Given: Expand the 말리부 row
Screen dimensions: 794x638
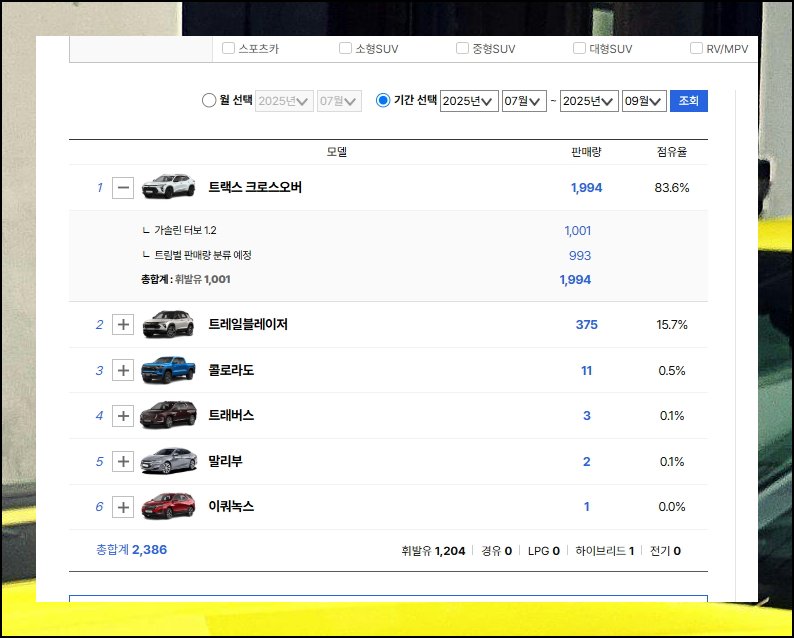Looking at the screenshot, I should (x=123, y=461).
